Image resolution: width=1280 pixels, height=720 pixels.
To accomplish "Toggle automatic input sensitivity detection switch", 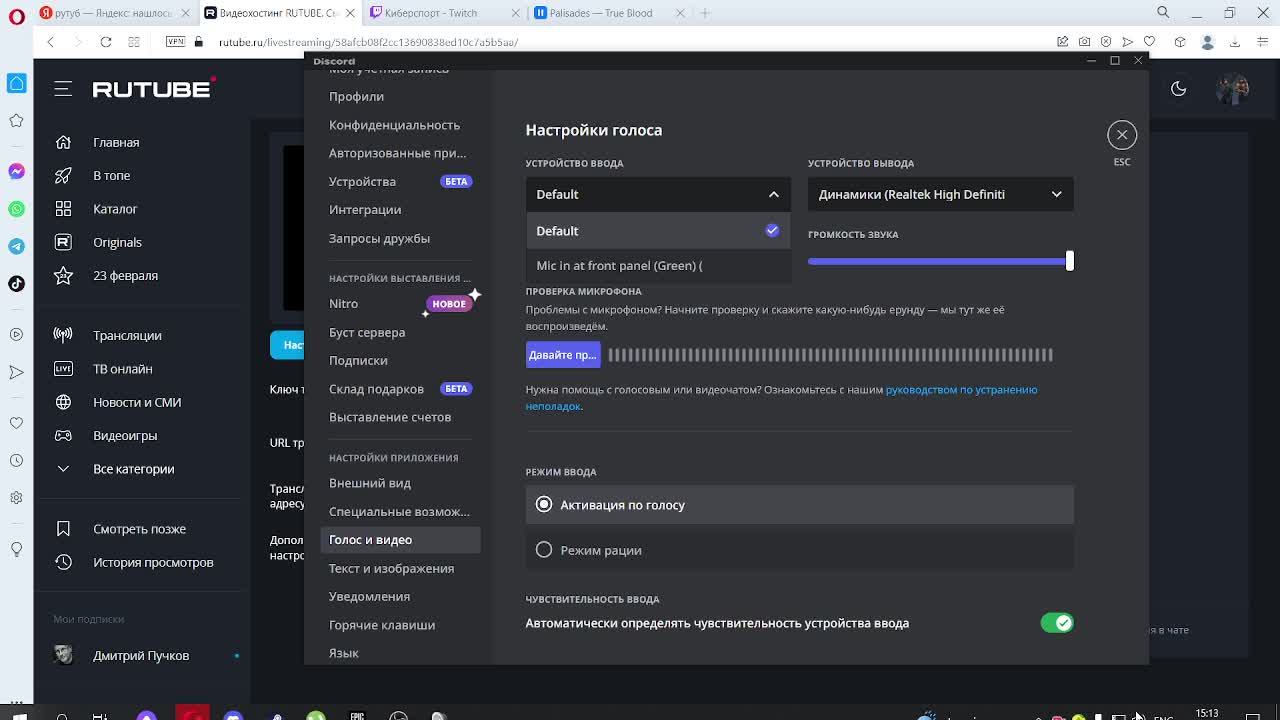I will [1056, 623].
